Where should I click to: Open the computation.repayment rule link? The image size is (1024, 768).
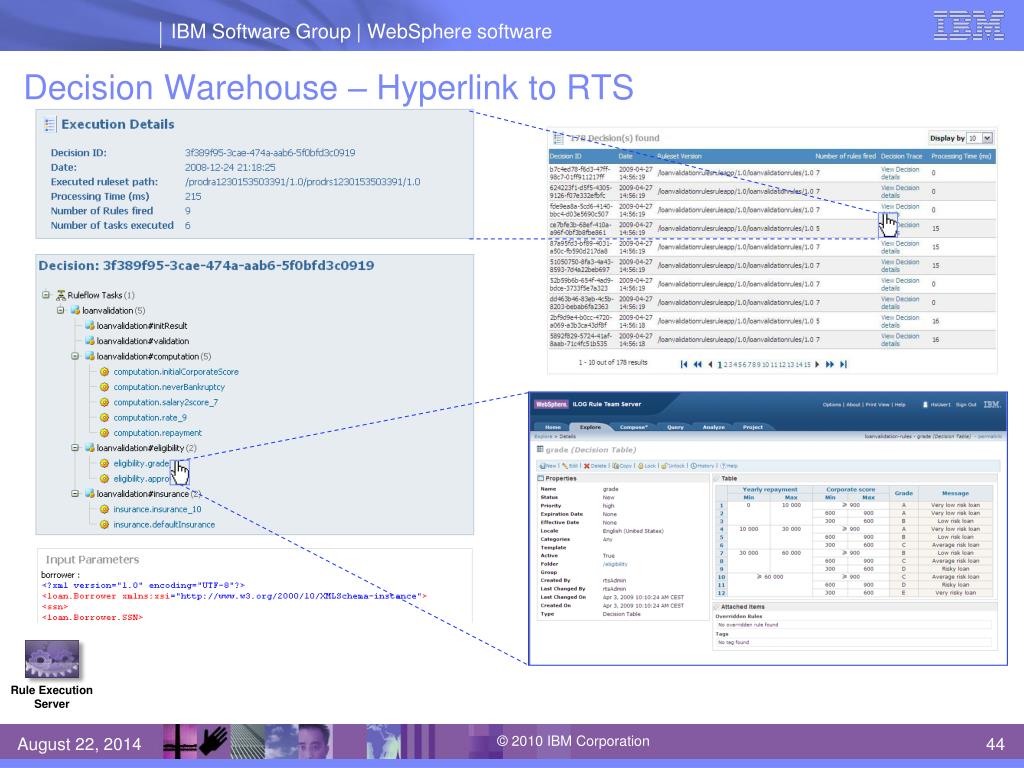click(x=157, y=433)
